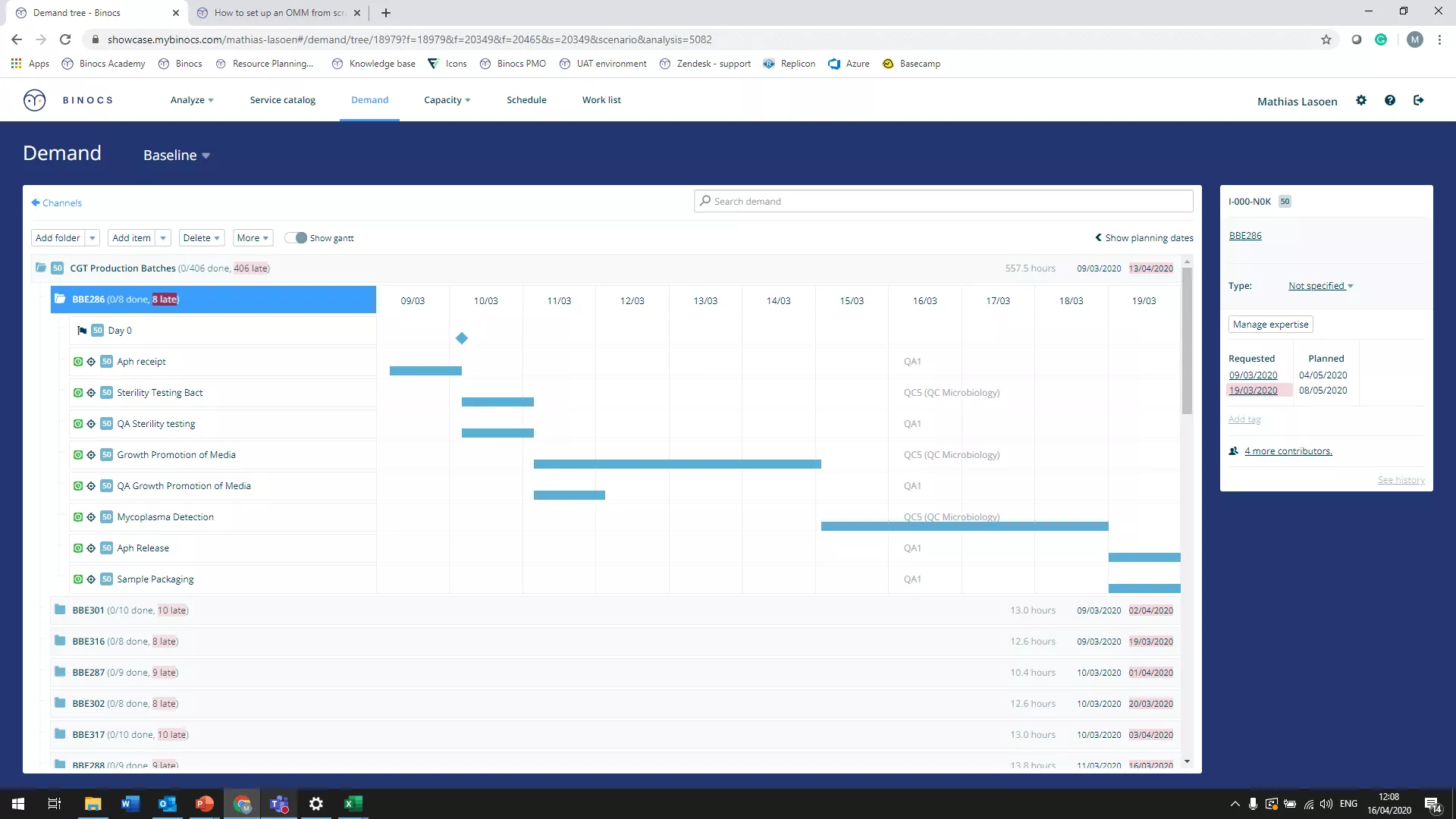
Task: Toggle the Show gantt switch
Action: point(296,238)
